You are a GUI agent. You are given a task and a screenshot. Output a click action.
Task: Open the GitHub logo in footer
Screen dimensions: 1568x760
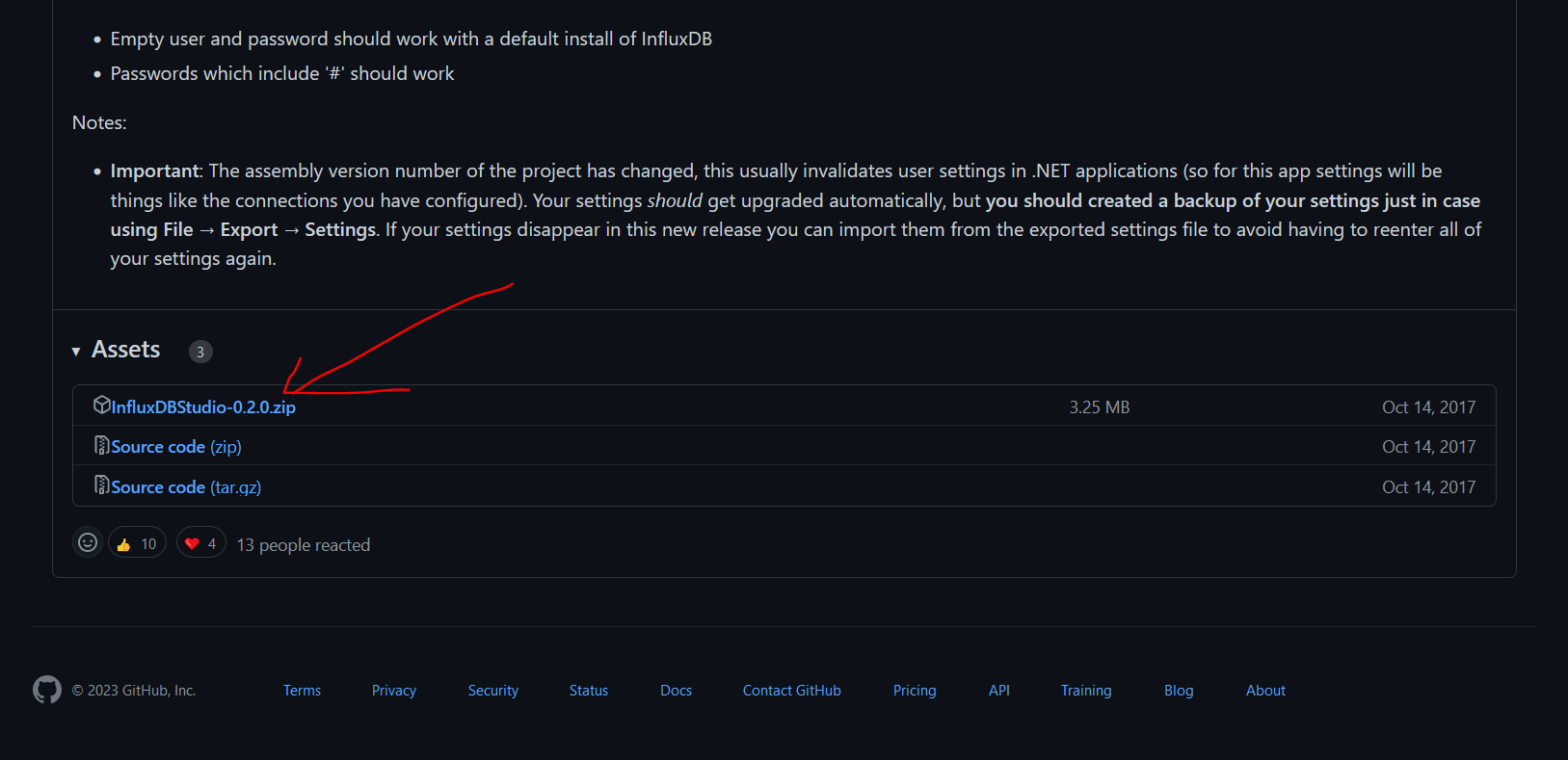click(47, 690)
